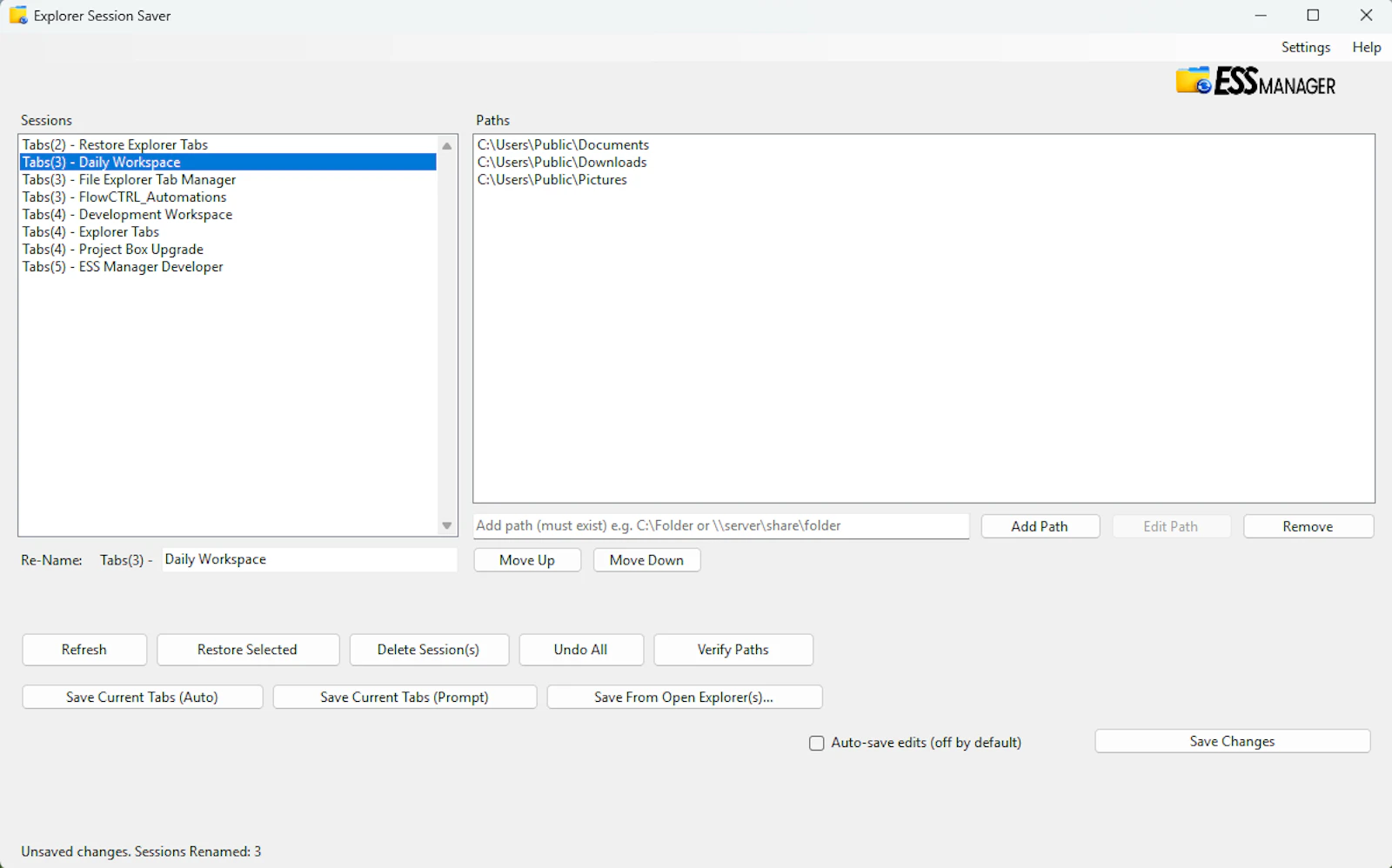
Task: Open the Help menu
Action: tap(1366, 47)
